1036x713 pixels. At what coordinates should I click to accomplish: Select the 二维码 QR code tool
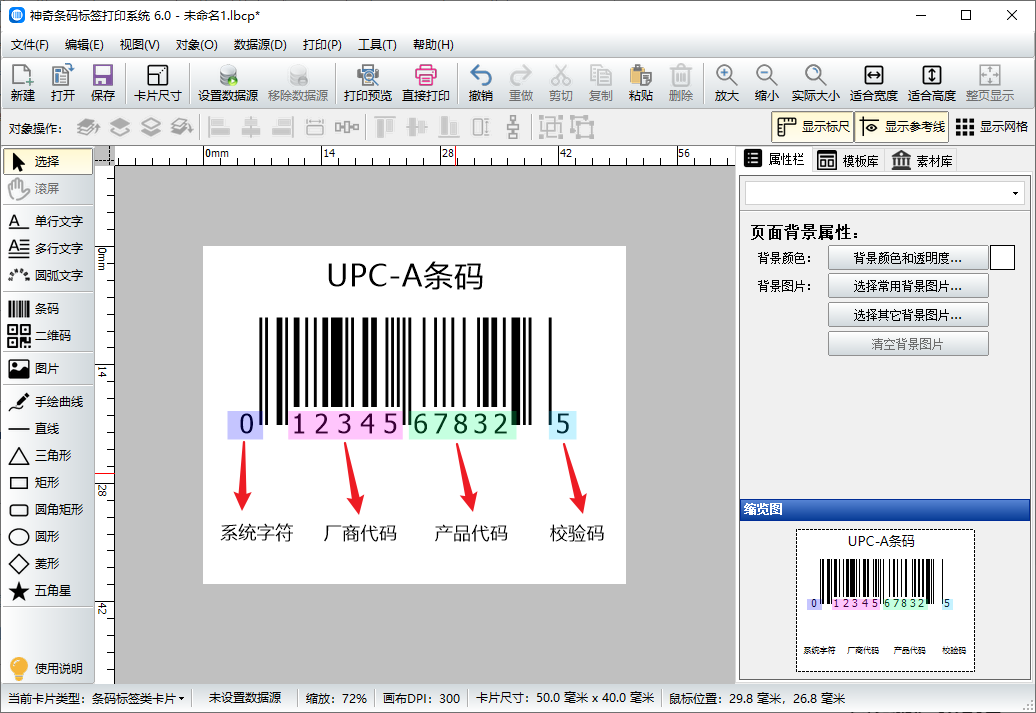[48, 336]
